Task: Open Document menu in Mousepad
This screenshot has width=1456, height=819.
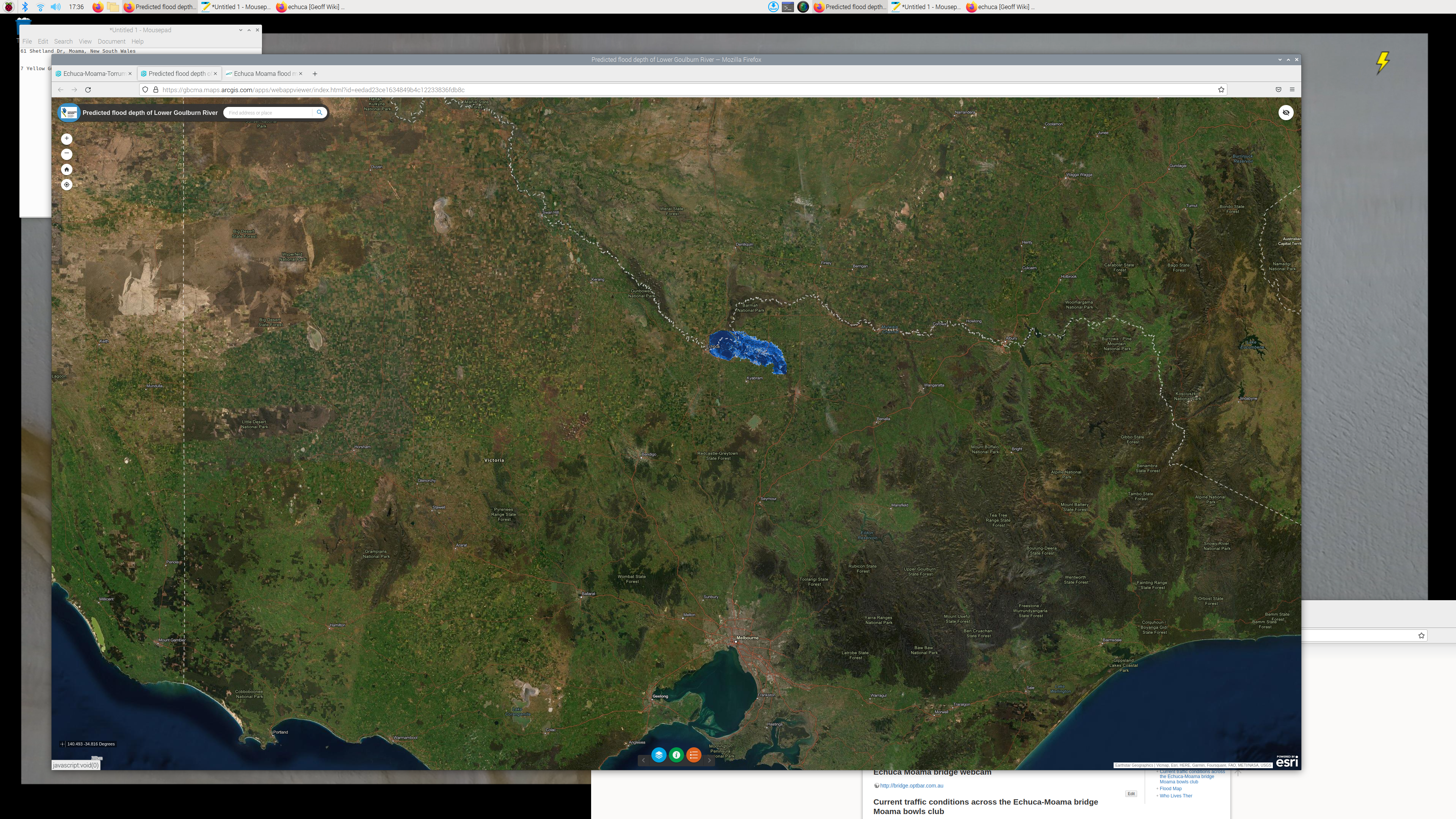Action: coord(111,41)
